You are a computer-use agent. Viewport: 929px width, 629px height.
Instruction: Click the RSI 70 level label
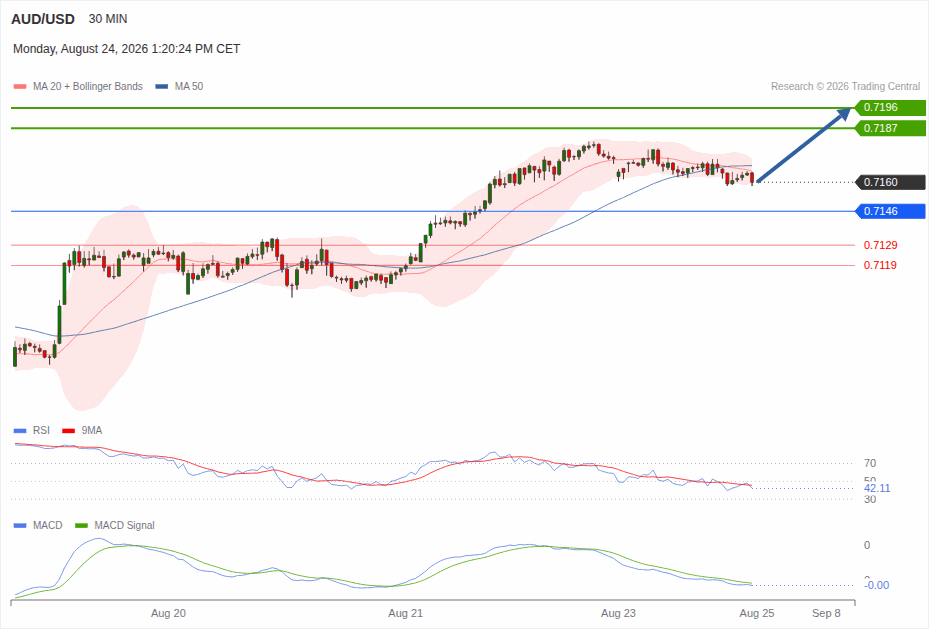[x=870, y=463]
